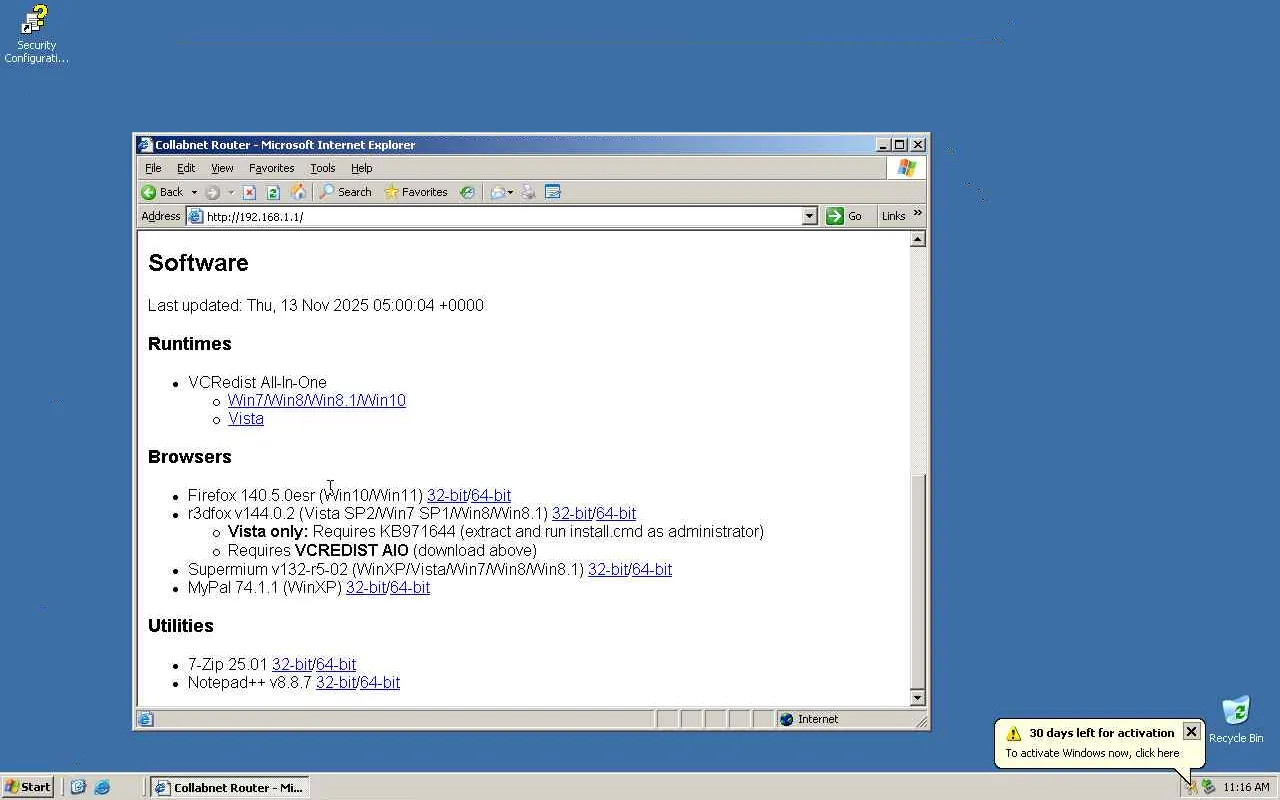Launch Internet Explorer from quick launch
The image size is (1280, 800).
pos(102,787)
